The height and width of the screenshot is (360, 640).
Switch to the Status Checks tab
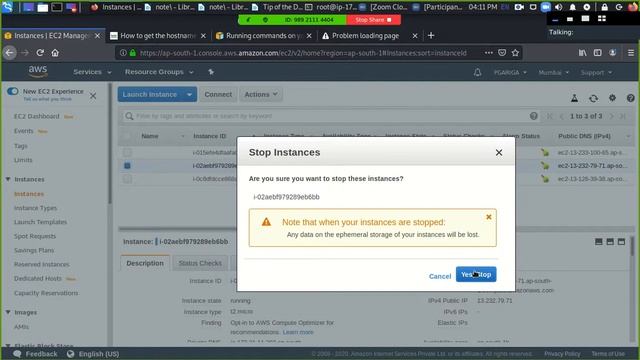[x=200, y=263]
